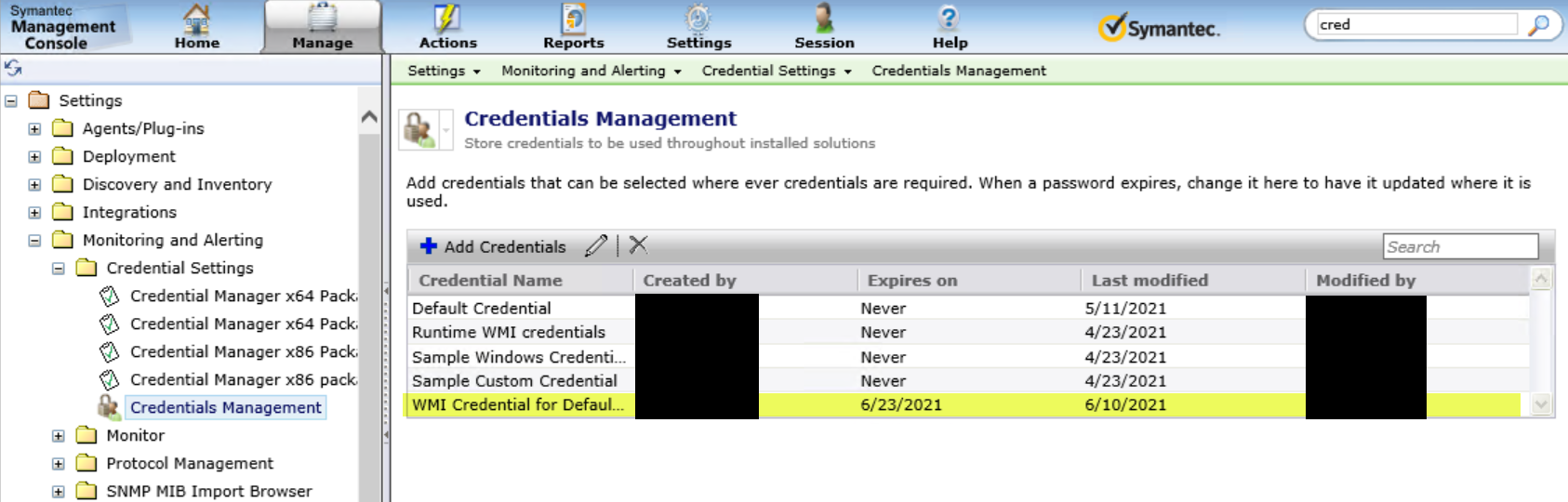Open the Session menu icon
1568x502 pixels.
824,26
